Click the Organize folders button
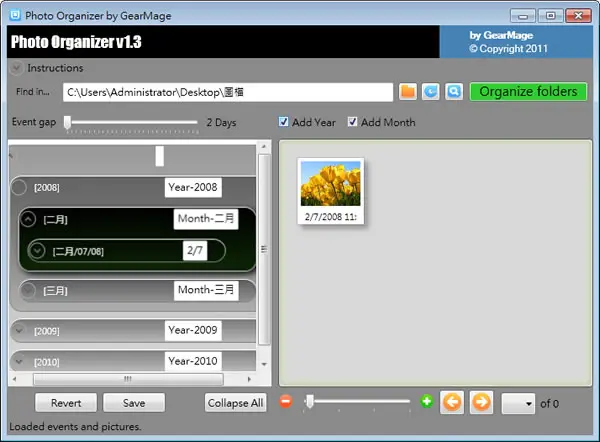The image size is (600, 442). (528, 92)
